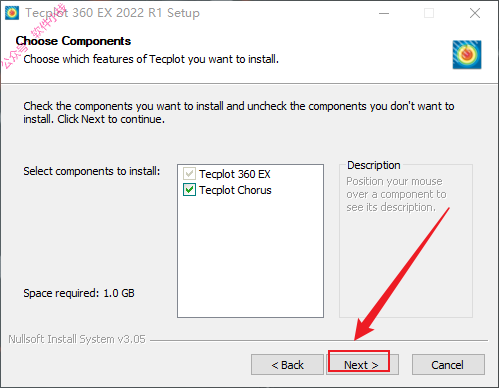Click the Nullsoft Install System v3.05 text
This screenshot has width=499, height=388.
pos(77,339)
